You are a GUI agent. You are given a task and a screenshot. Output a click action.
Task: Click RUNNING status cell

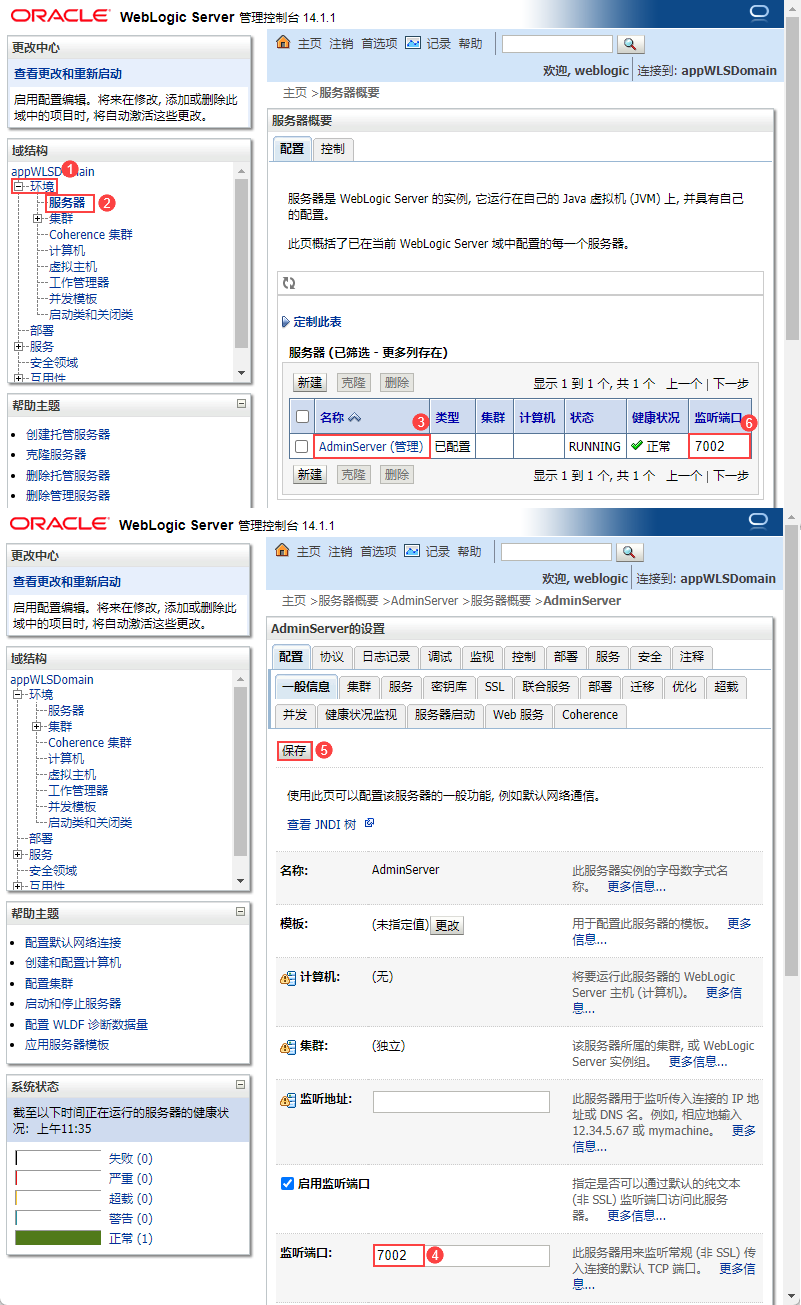coord(594,446)
